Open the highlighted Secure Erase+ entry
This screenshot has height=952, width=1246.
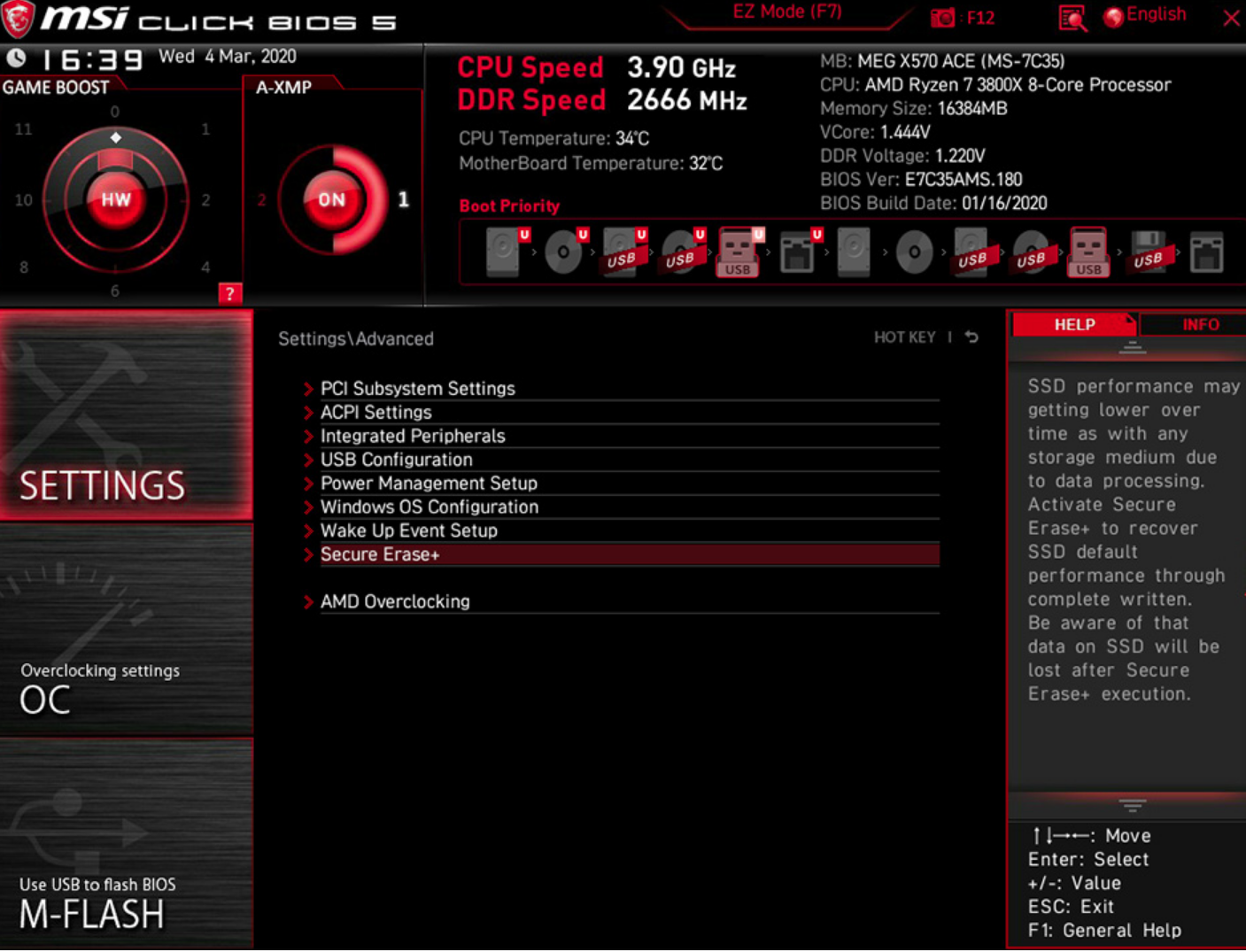click(x=620, y=555)
